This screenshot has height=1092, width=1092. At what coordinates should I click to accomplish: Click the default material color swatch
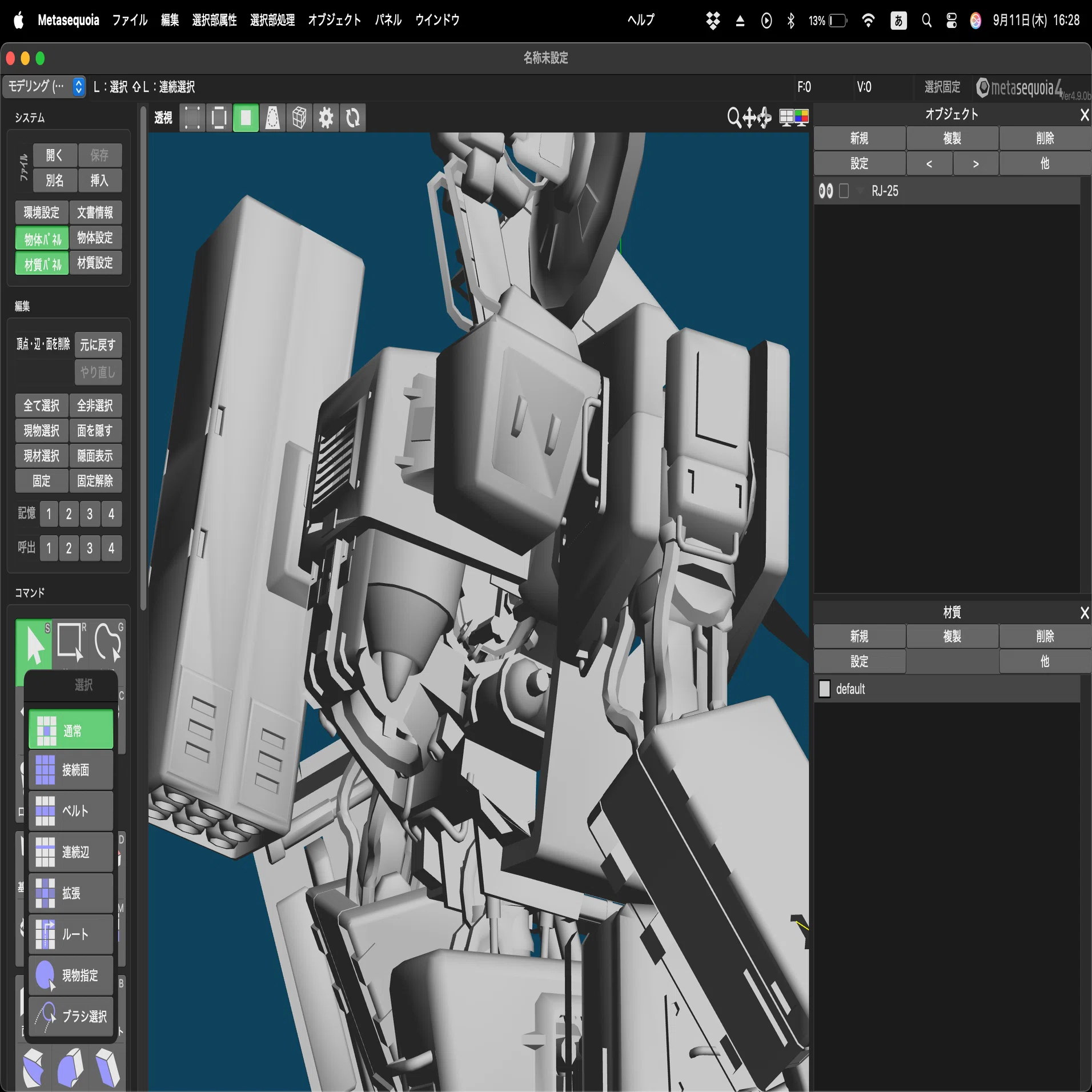click(x=824, y=689)
